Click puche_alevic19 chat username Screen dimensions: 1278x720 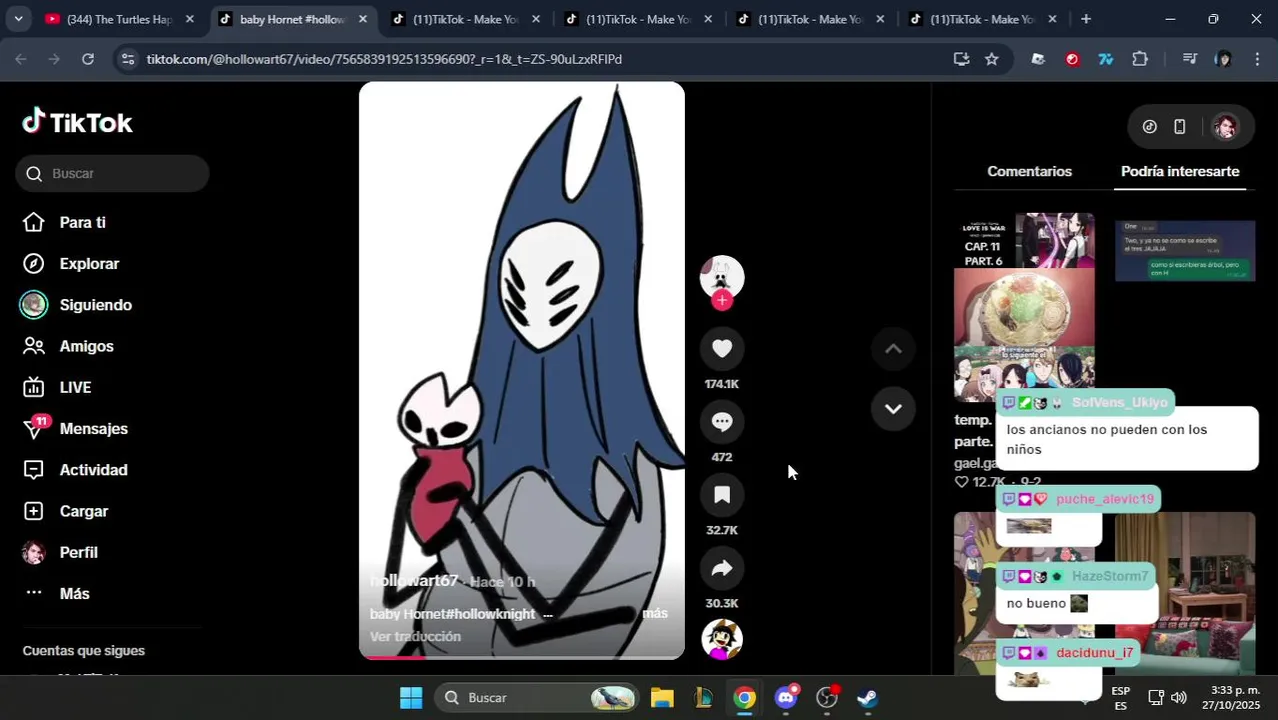[x=1104, y=499]
